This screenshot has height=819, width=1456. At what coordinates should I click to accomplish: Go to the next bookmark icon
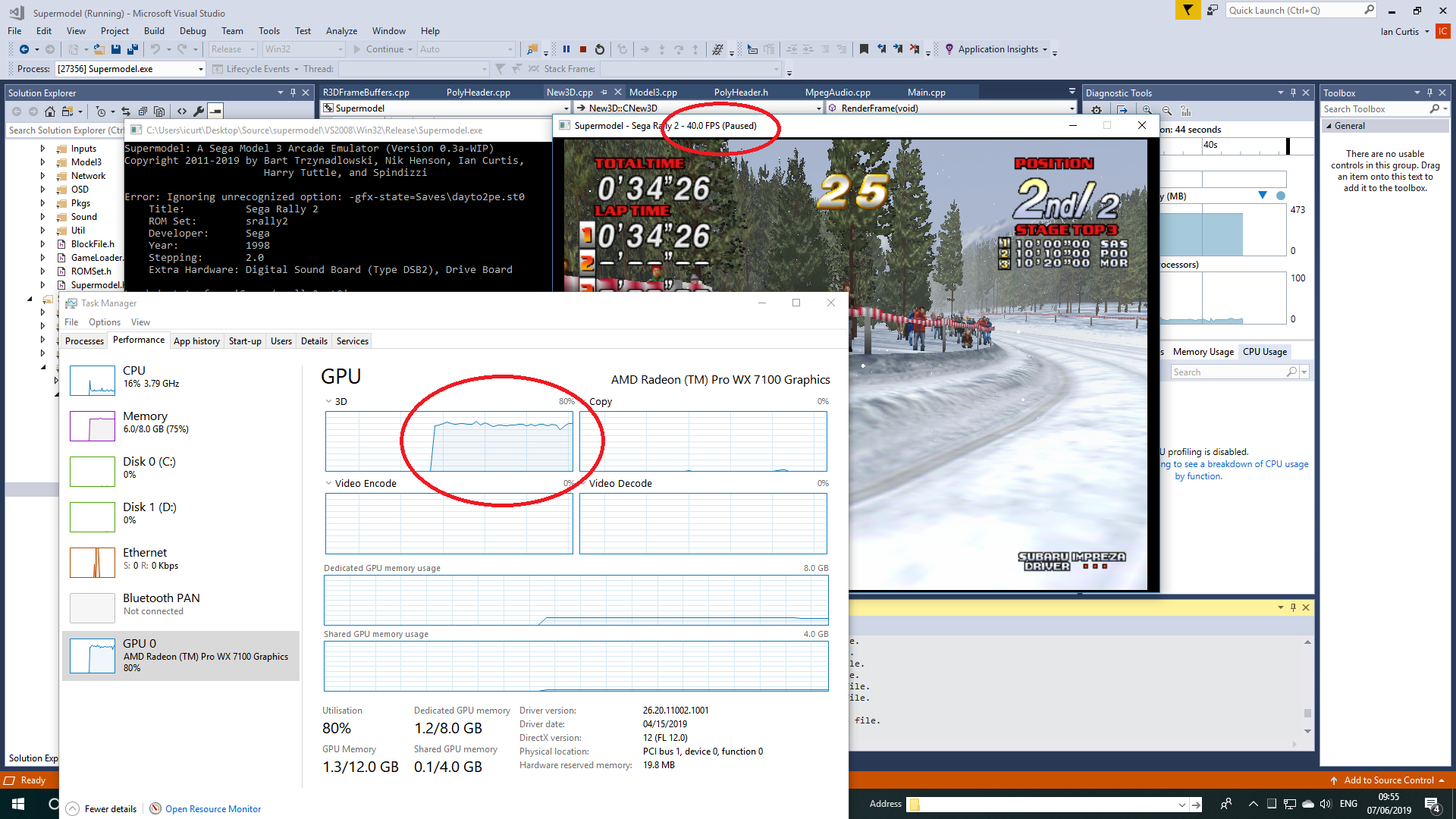pos(898,49)
